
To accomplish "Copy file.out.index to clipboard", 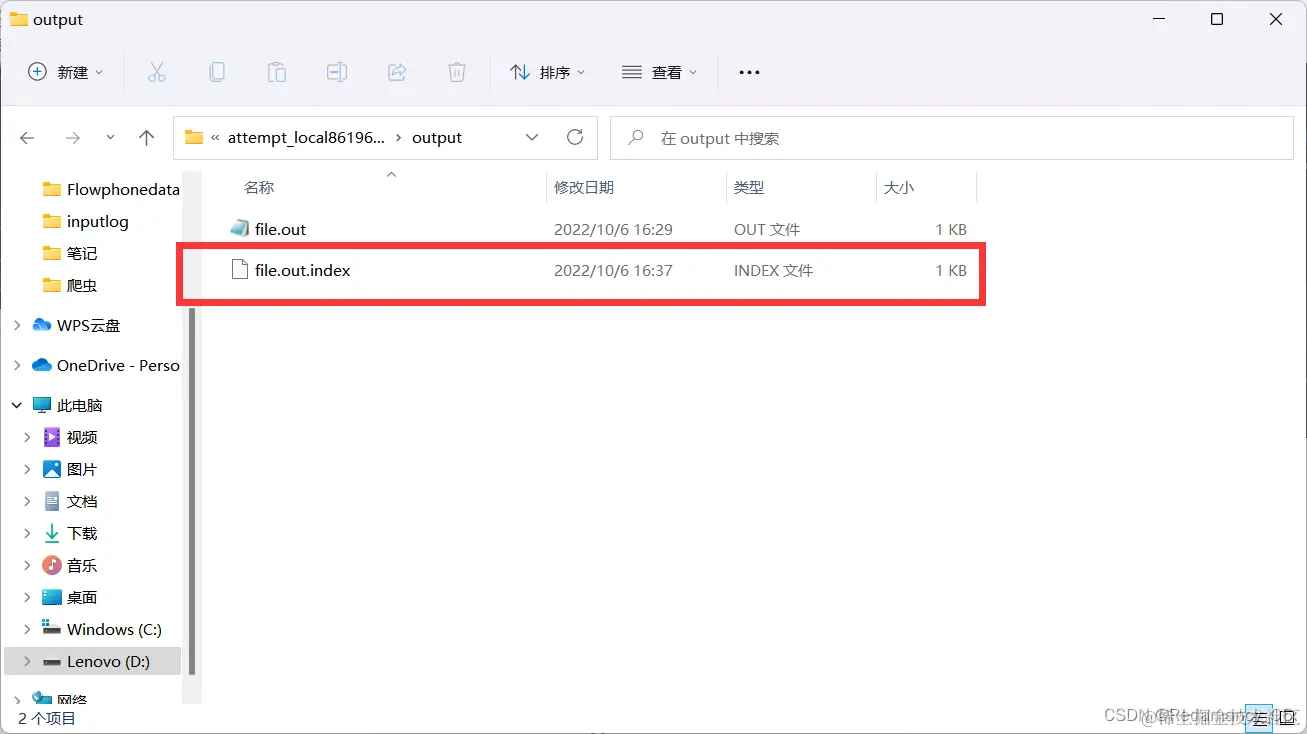I will click(x=217, y=71).
